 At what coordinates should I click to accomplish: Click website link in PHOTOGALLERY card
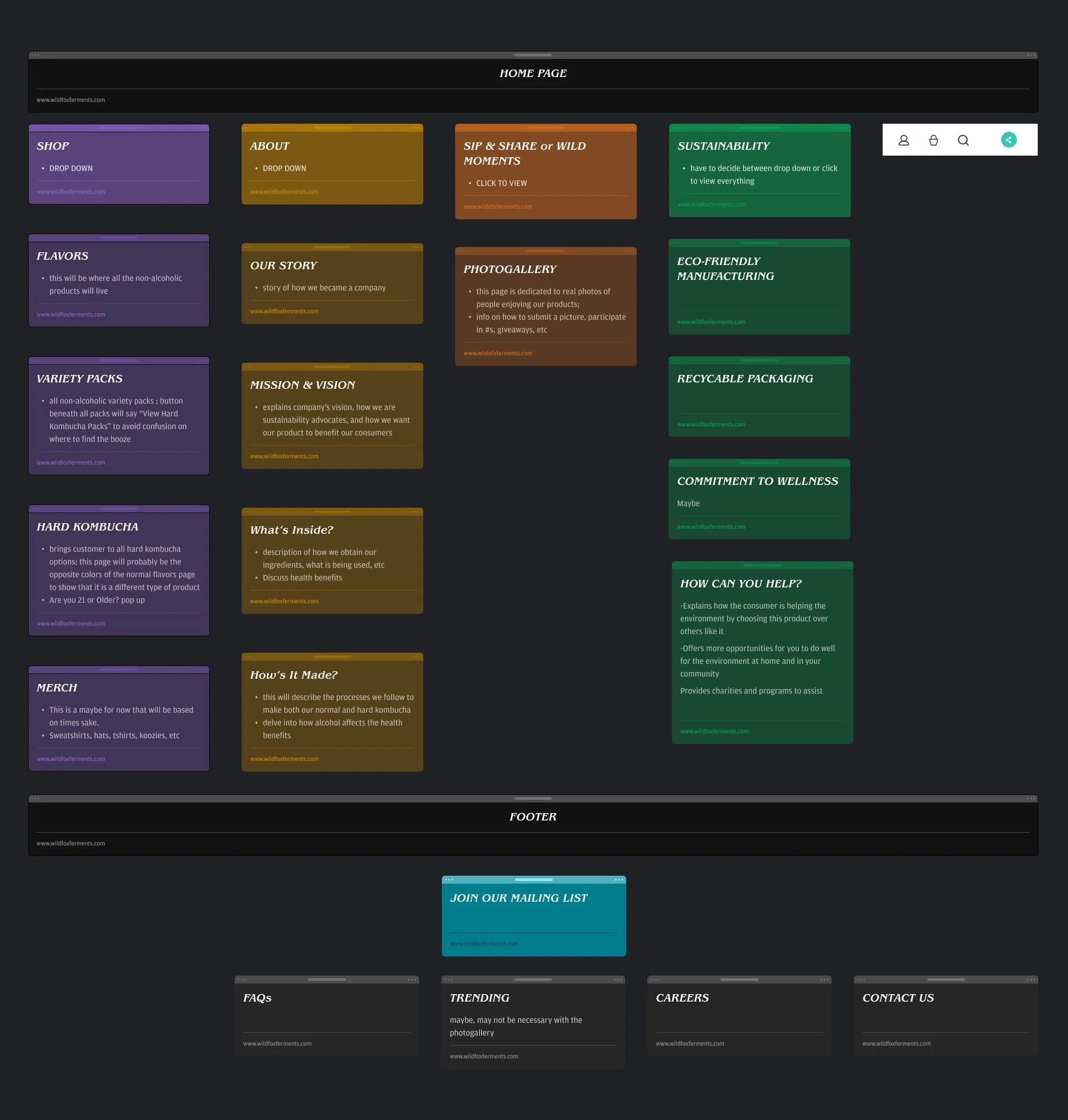pyautogui.click(x=498, y=353)
